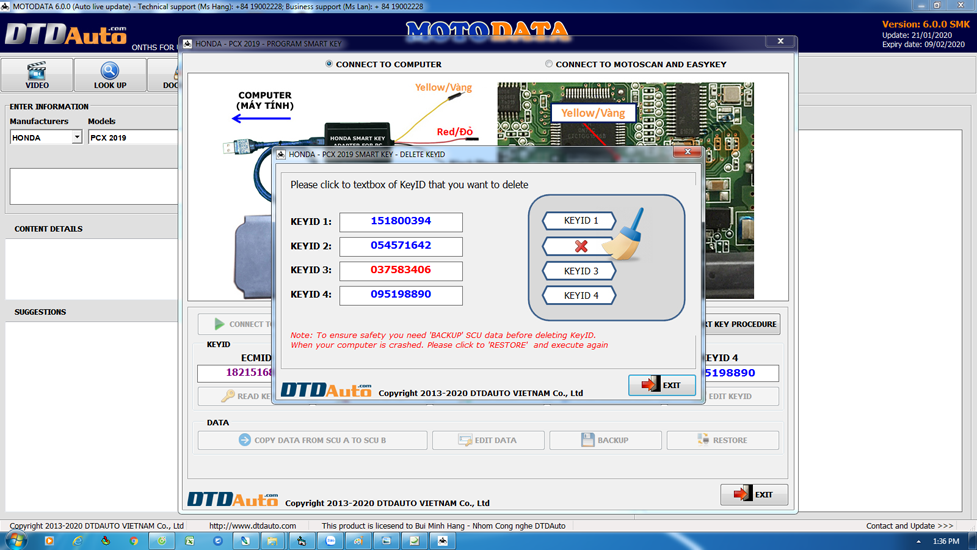Open the motorcycle MOTODATA taskbar icon
The image size is (977, 550).
pyautogui.click(x=442, y=541)
